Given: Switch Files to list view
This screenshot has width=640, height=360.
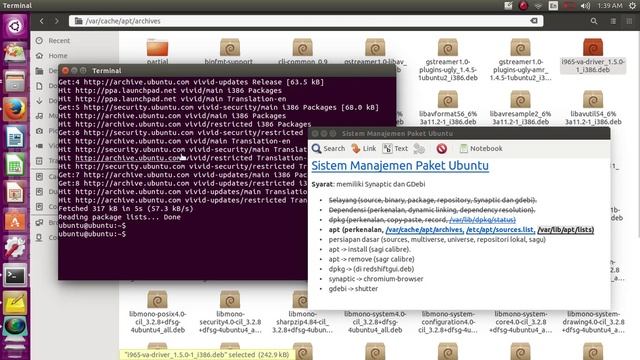Looking at the screenshot, I should [x=613, y=21].
